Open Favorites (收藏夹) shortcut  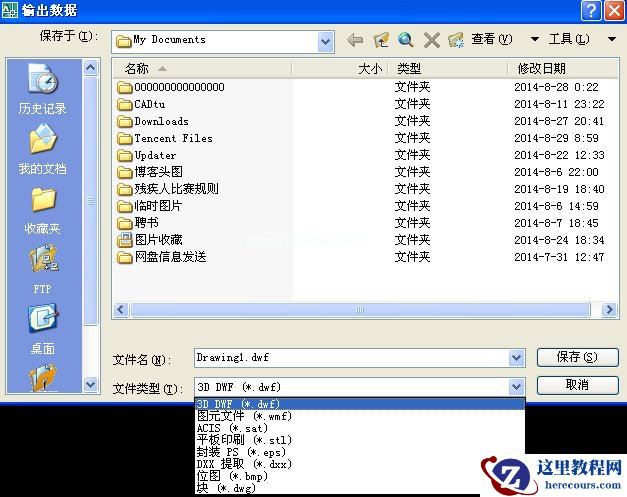coord(43,210)
